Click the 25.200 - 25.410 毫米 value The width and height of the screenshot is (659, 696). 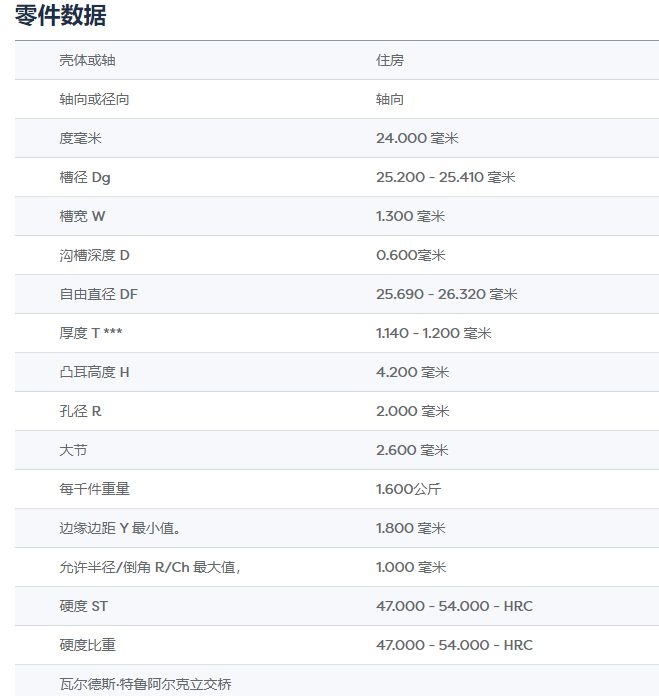pyautogui.click(x=445, y=177)
